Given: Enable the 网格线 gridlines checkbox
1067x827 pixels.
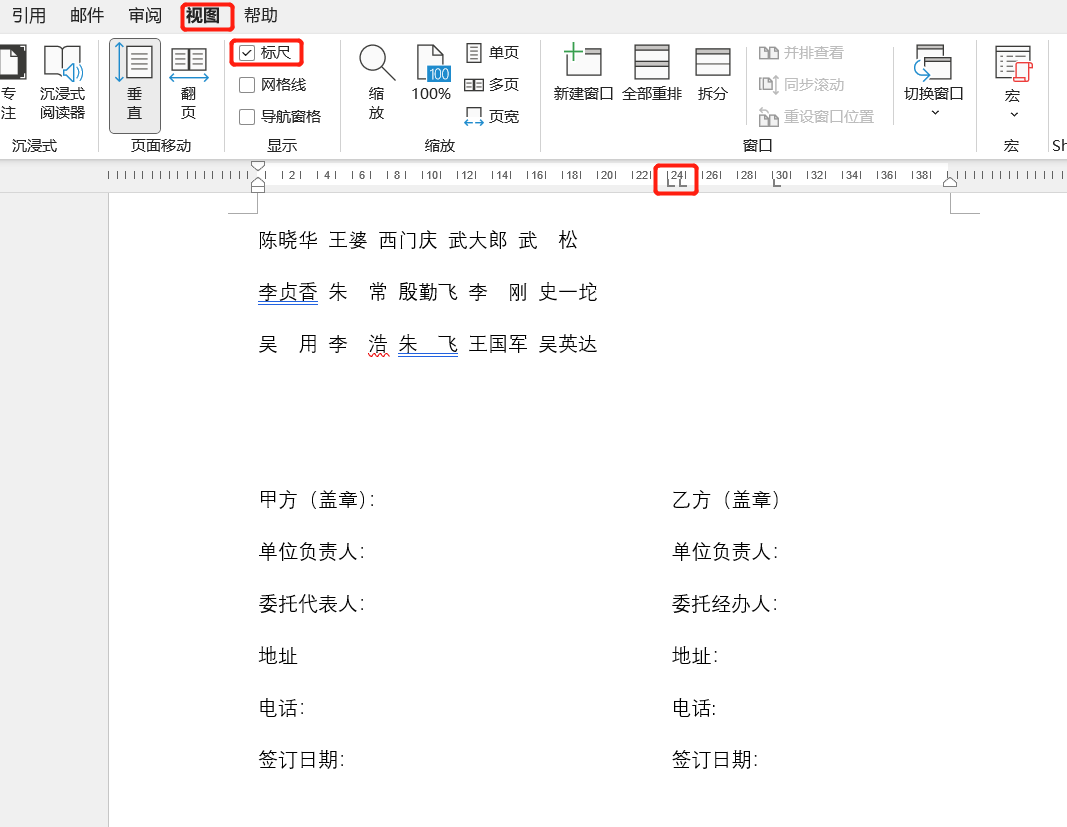Looking at the screenshot, I should (247, 84).
